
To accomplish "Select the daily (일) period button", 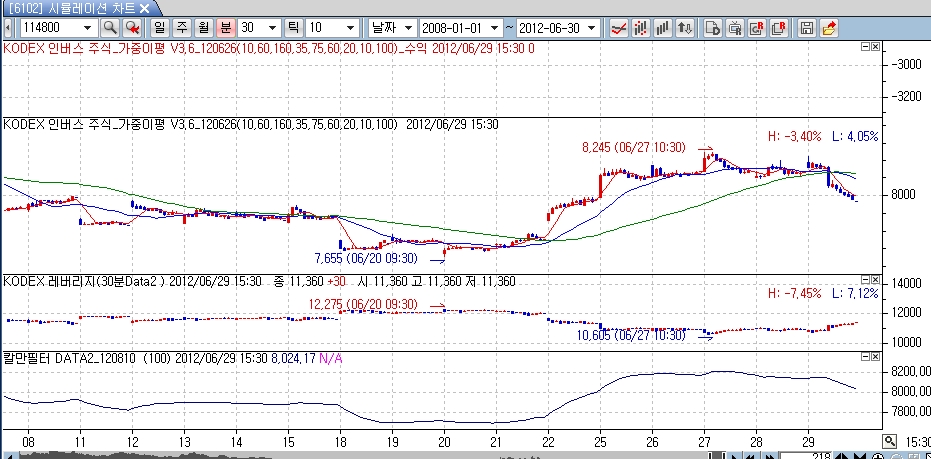I will (x=162, y=27).
